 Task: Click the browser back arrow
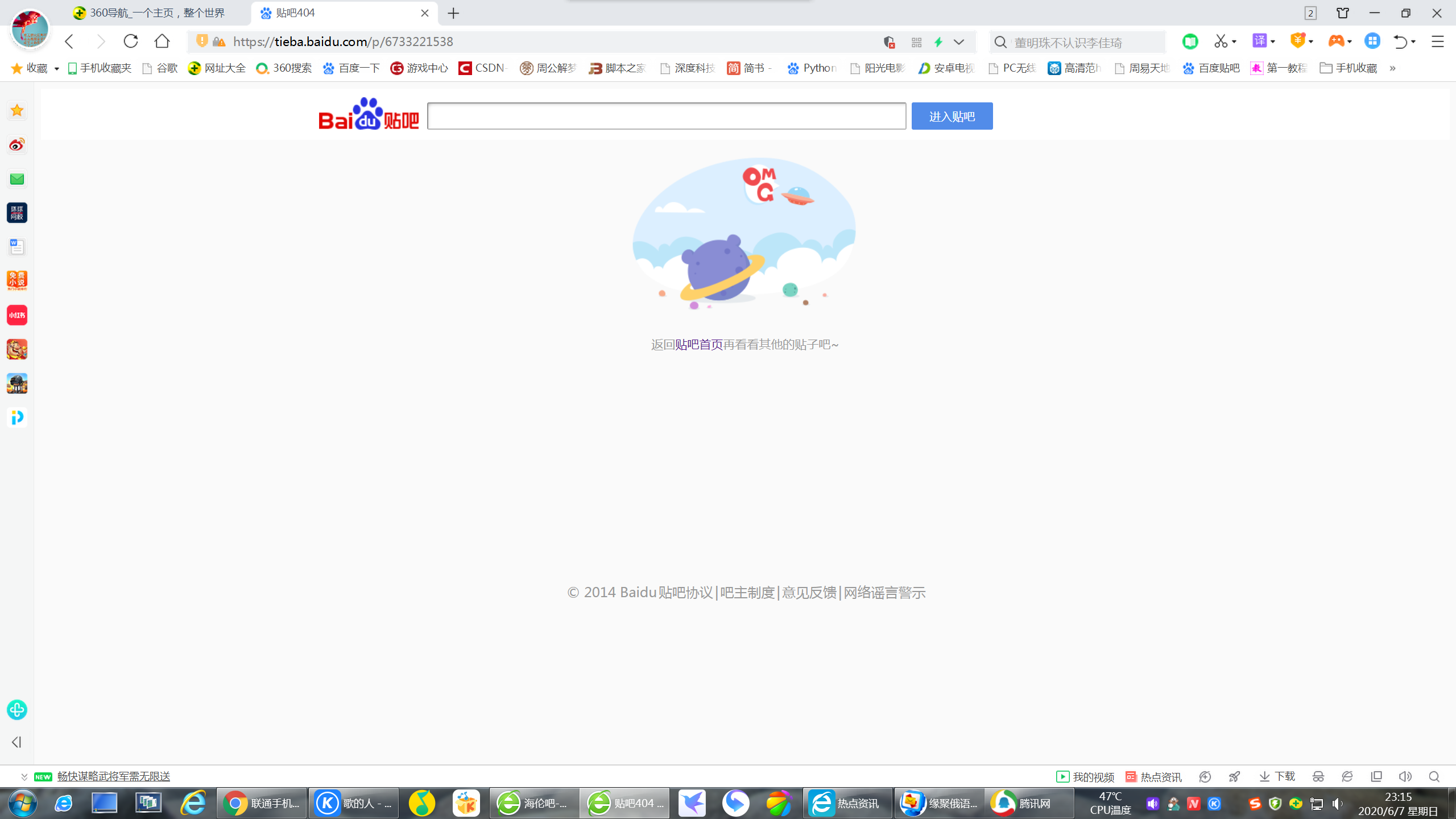click(x=69, y=42)
